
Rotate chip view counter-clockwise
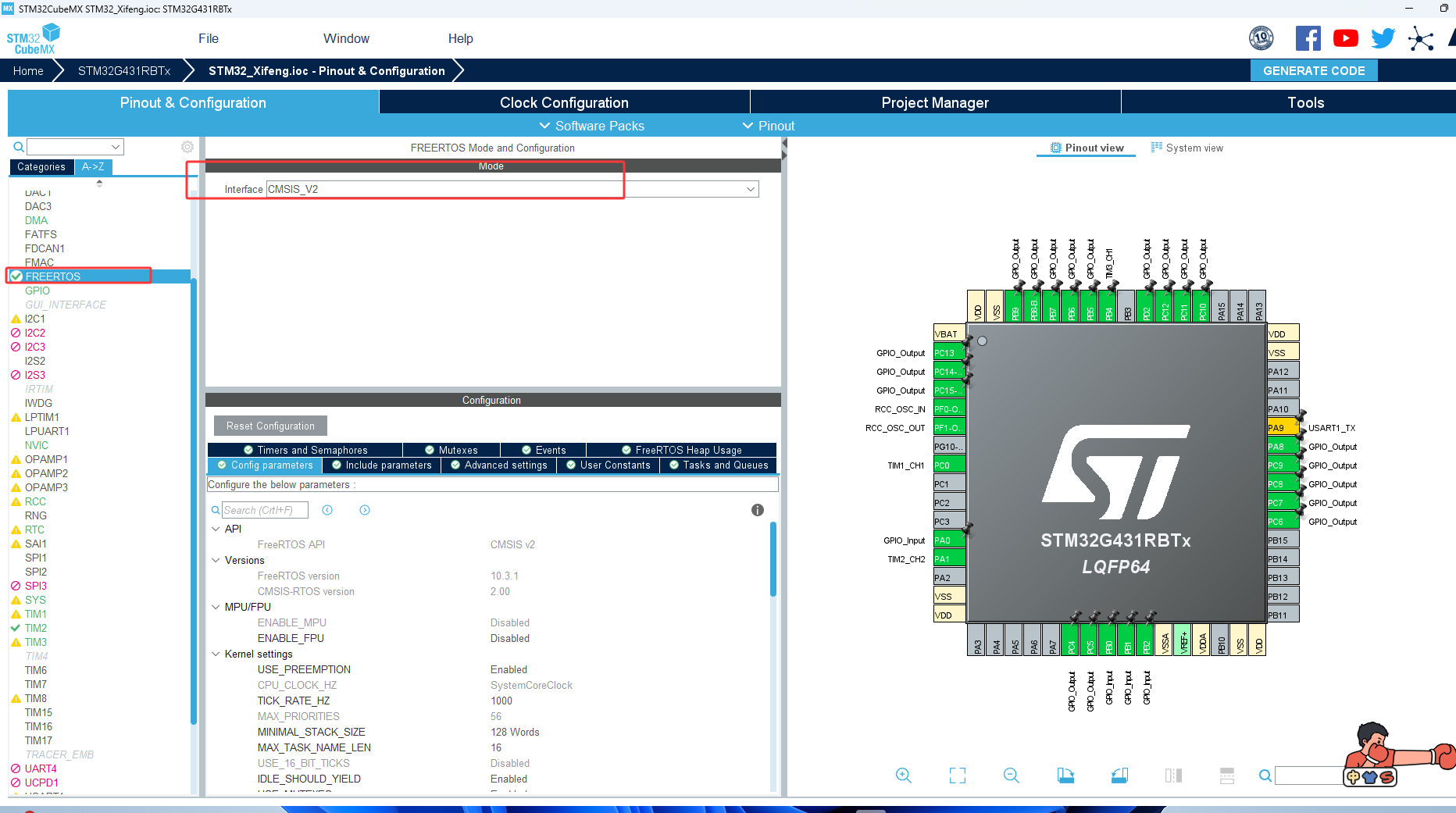click(x=1119, y=776)
